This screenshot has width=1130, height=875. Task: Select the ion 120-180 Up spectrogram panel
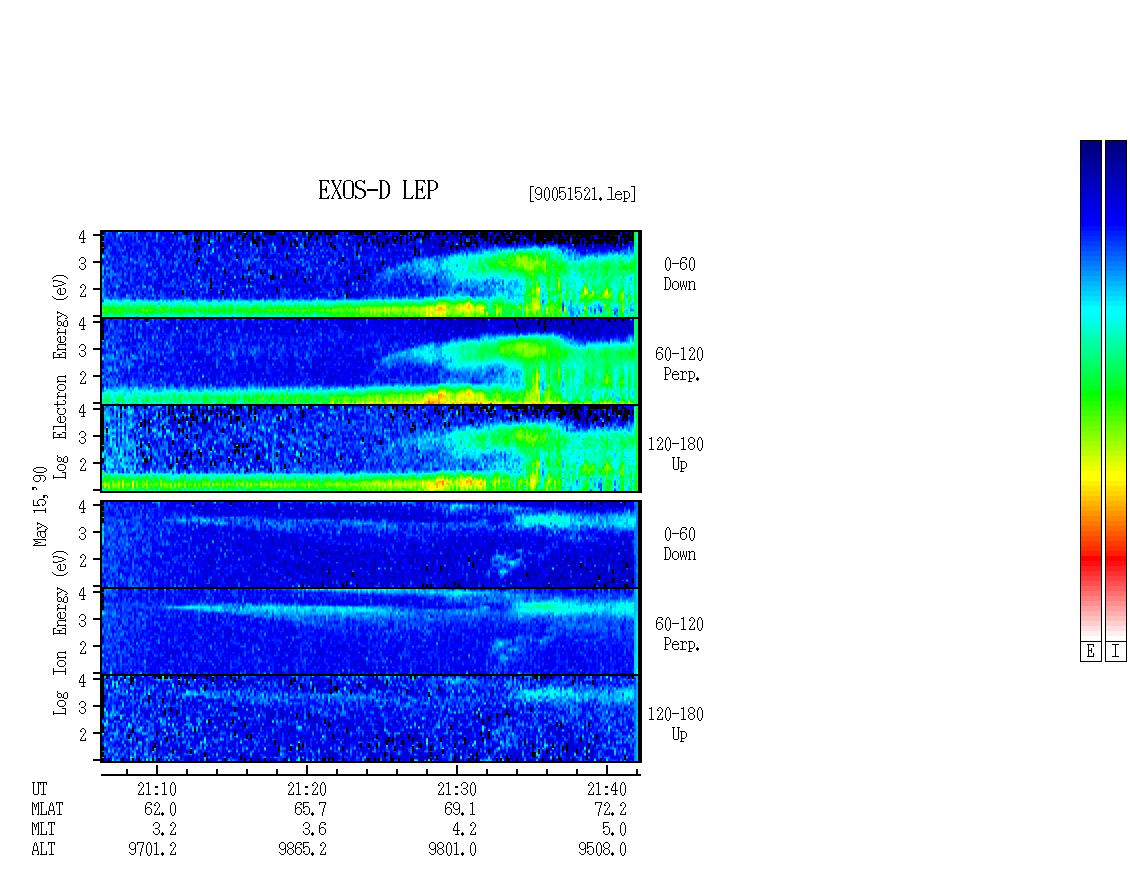[x=370, y=719]
